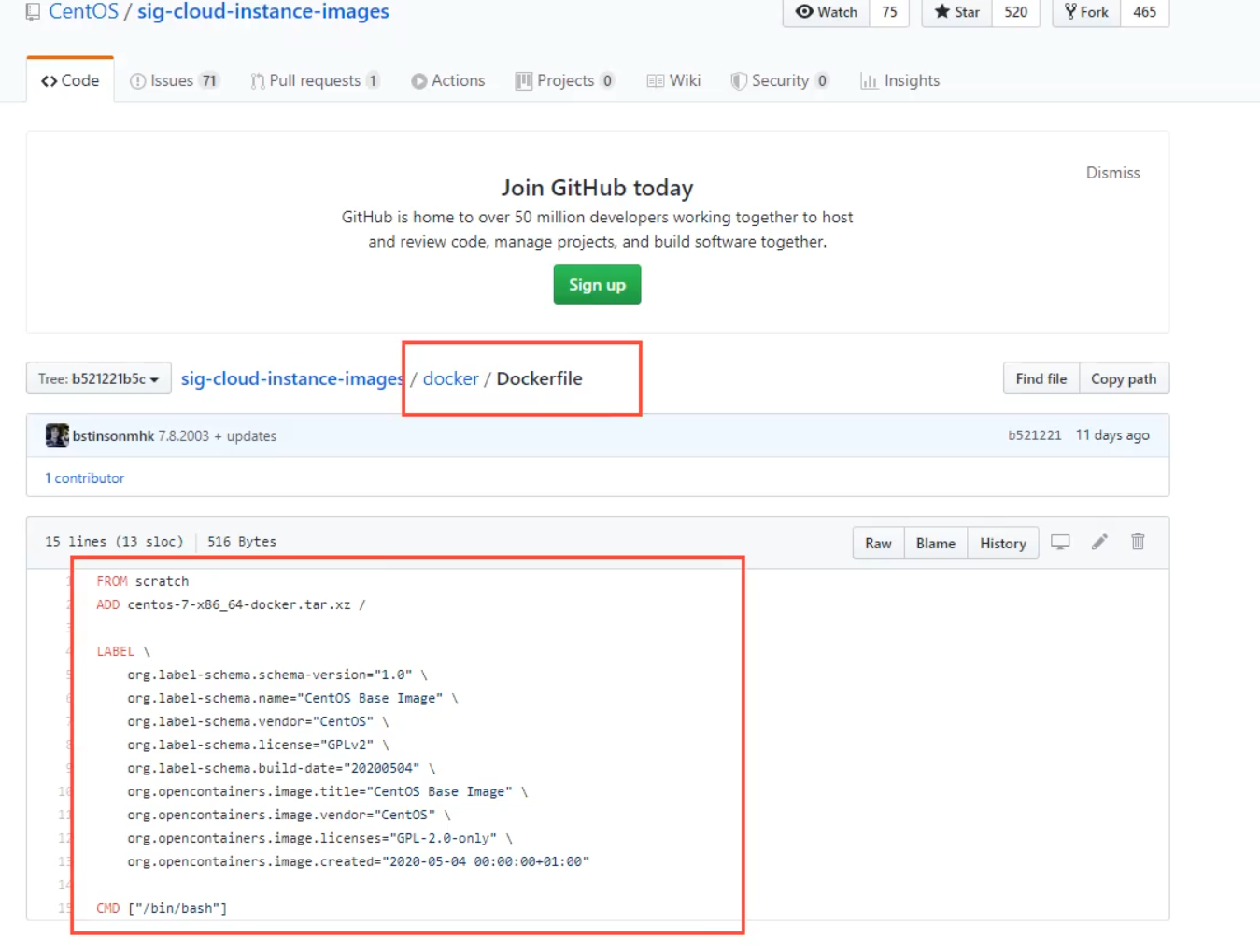Screen dimensions: 1260x952
Task: Open the 1 contributor link
Action: coord(85,477)
